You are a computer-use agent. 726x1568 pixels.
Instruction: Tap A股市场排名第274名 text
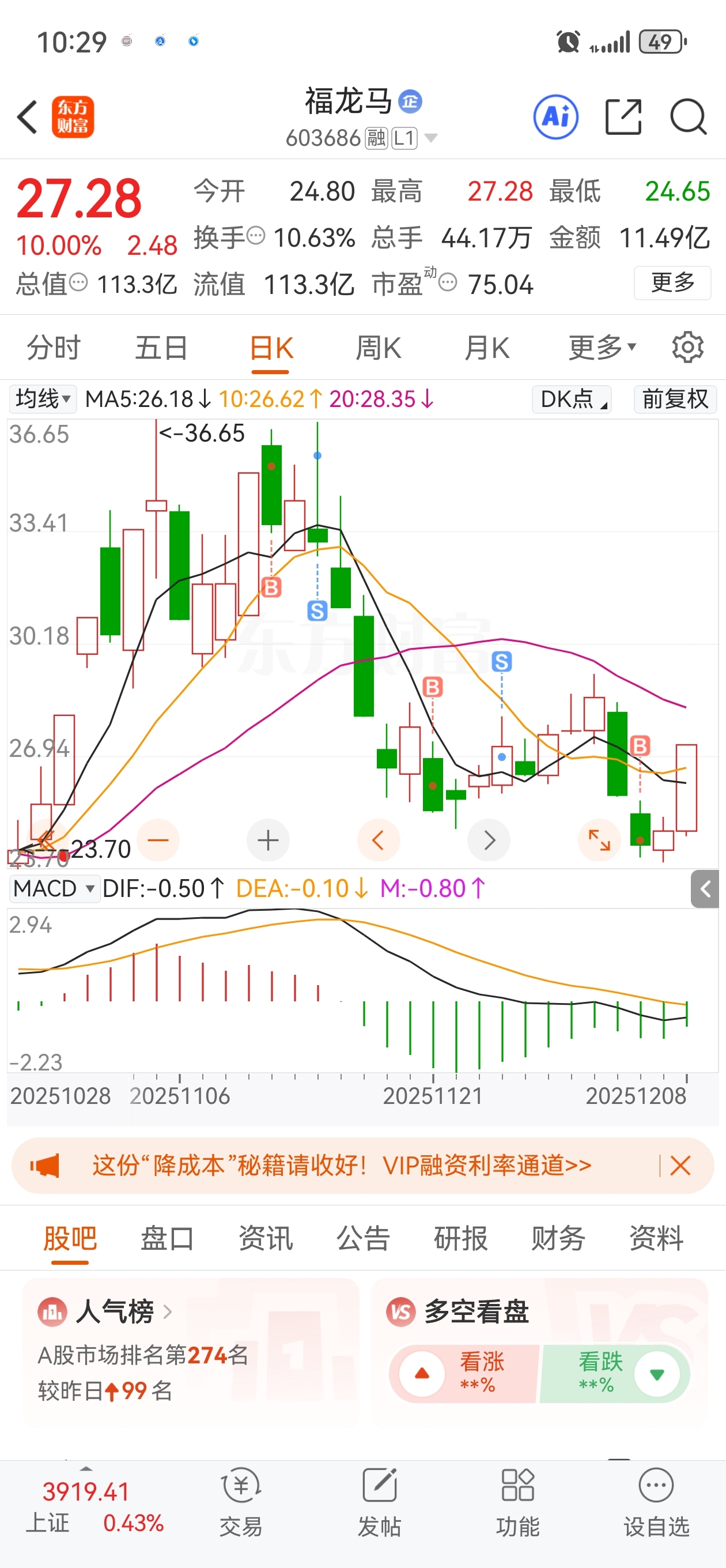click(x=143, y=1355)
